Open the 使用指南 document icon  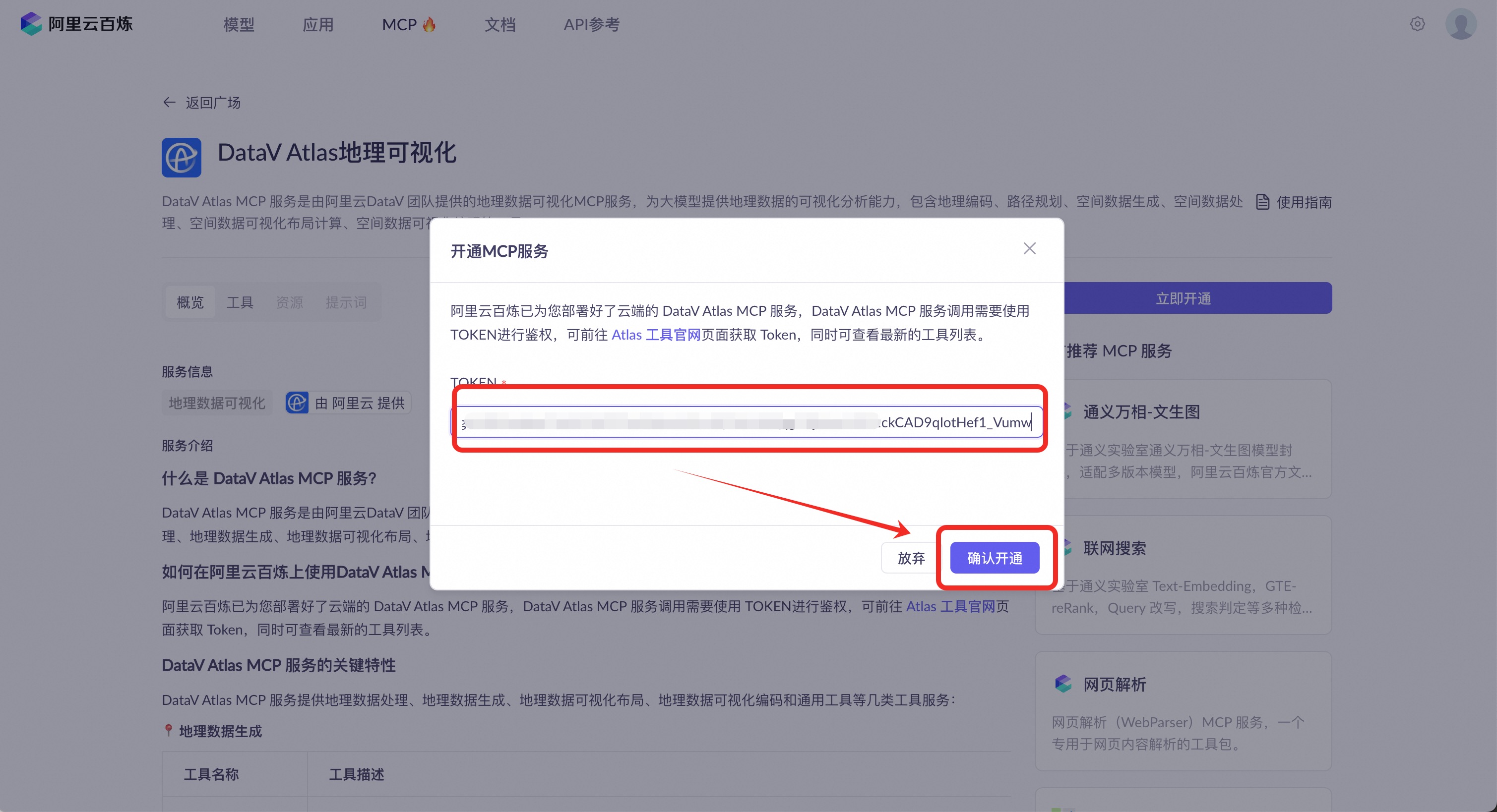[x=1262, y=202]
